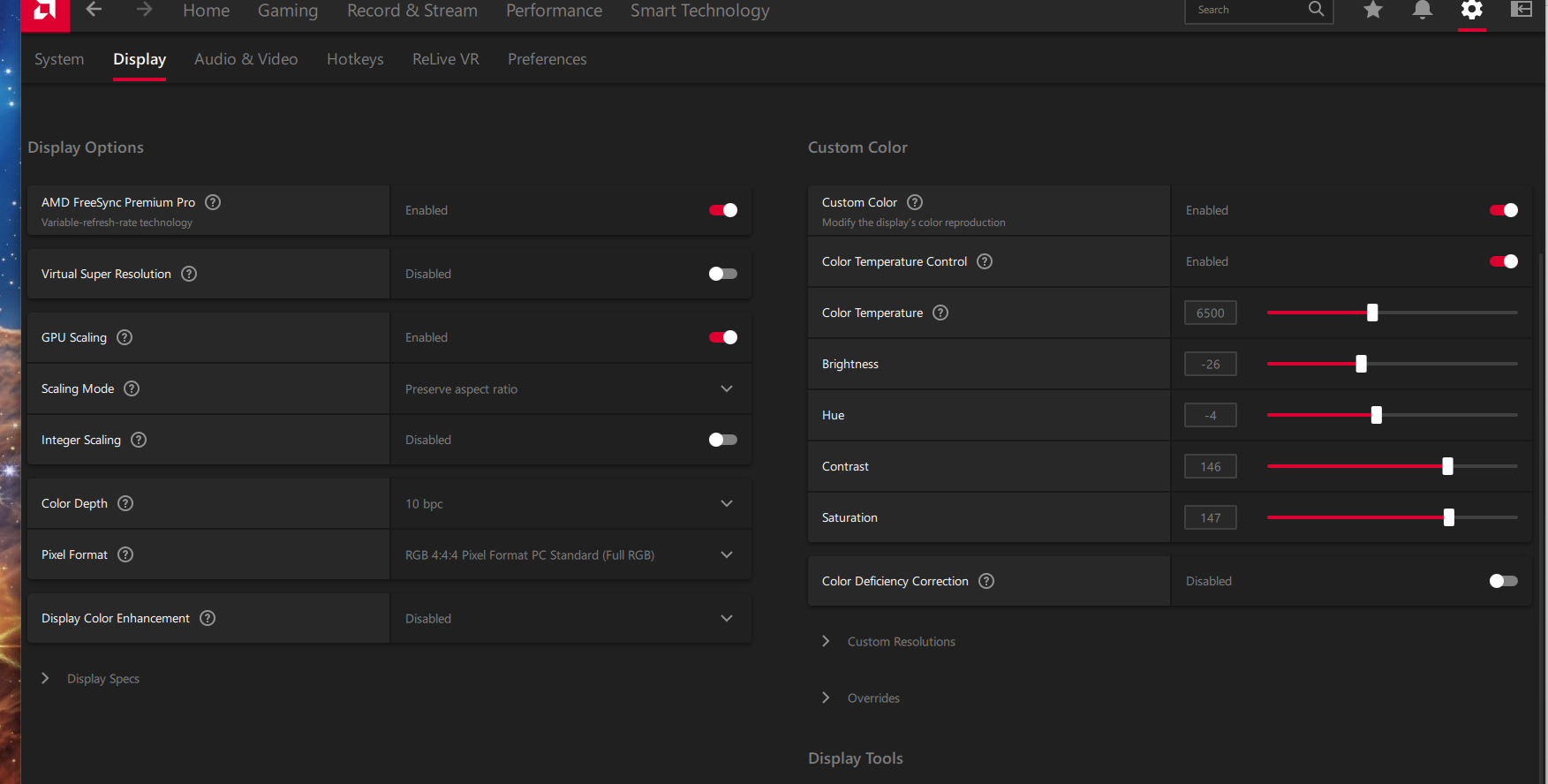Click Saturation value box 147
Screen dimensions: 1548x784
1211,517
